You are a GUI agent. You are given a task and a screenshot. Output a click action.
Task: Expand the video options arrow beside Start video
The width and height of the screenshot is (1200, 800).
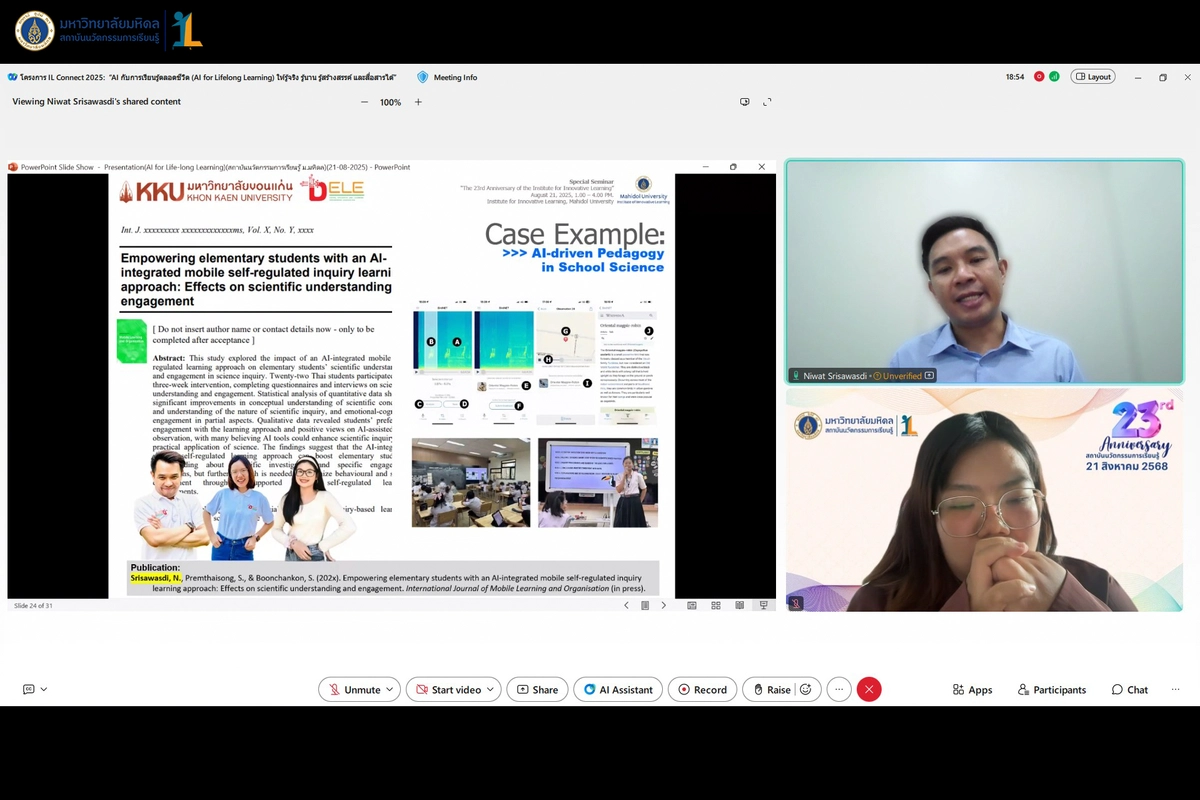click(491, 689)
